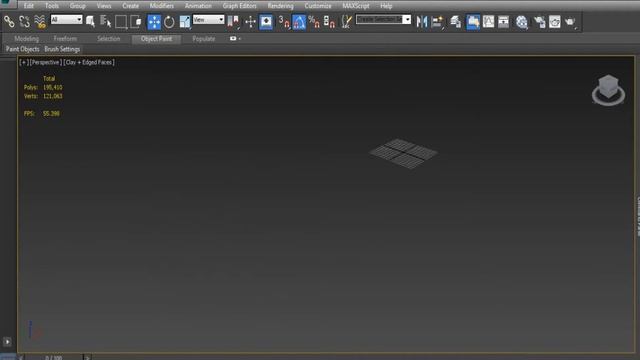Open the Graph Editors menu

pos(240,6)
